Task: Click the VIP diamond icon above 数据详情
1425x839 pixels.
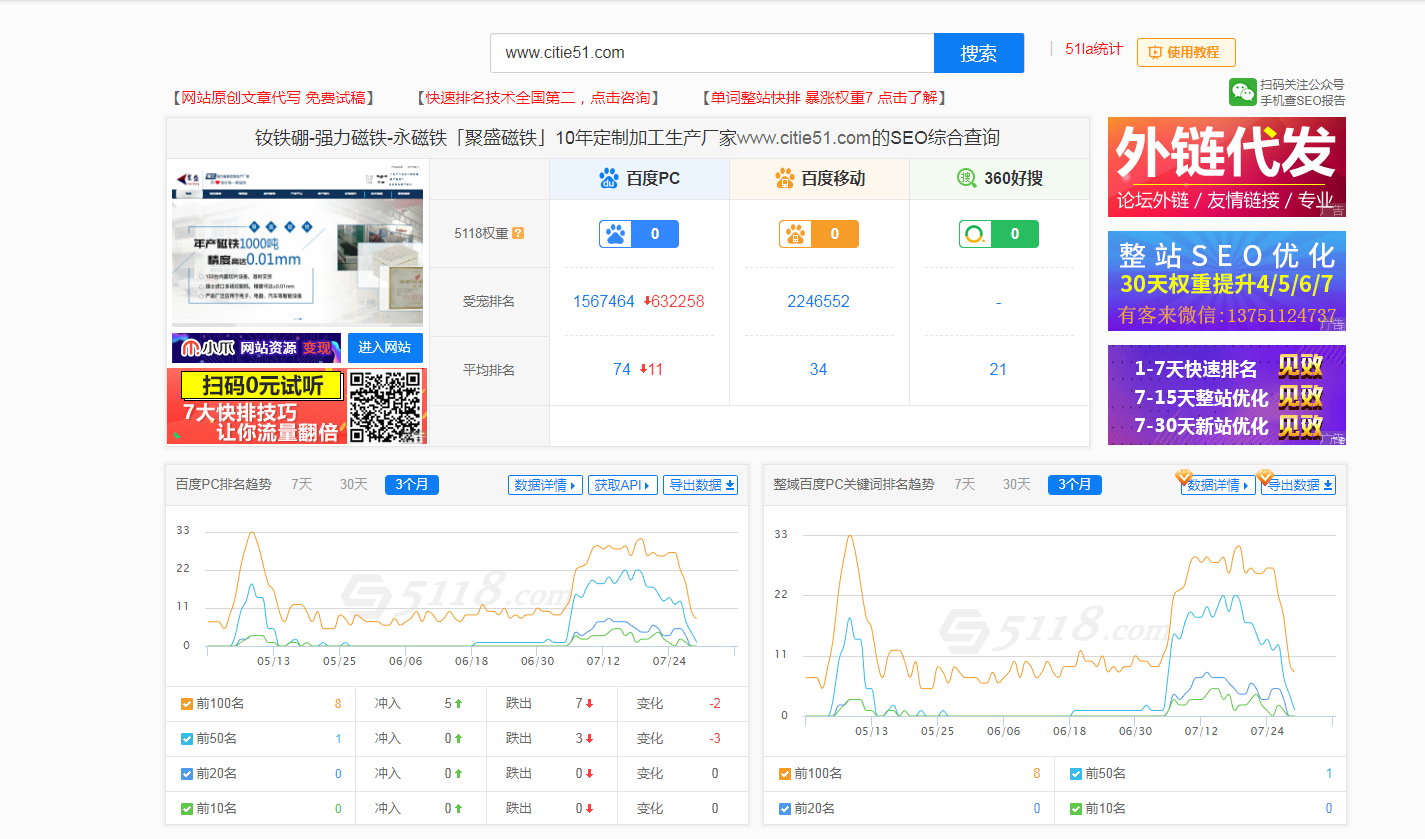Action: pos(1184,477)
